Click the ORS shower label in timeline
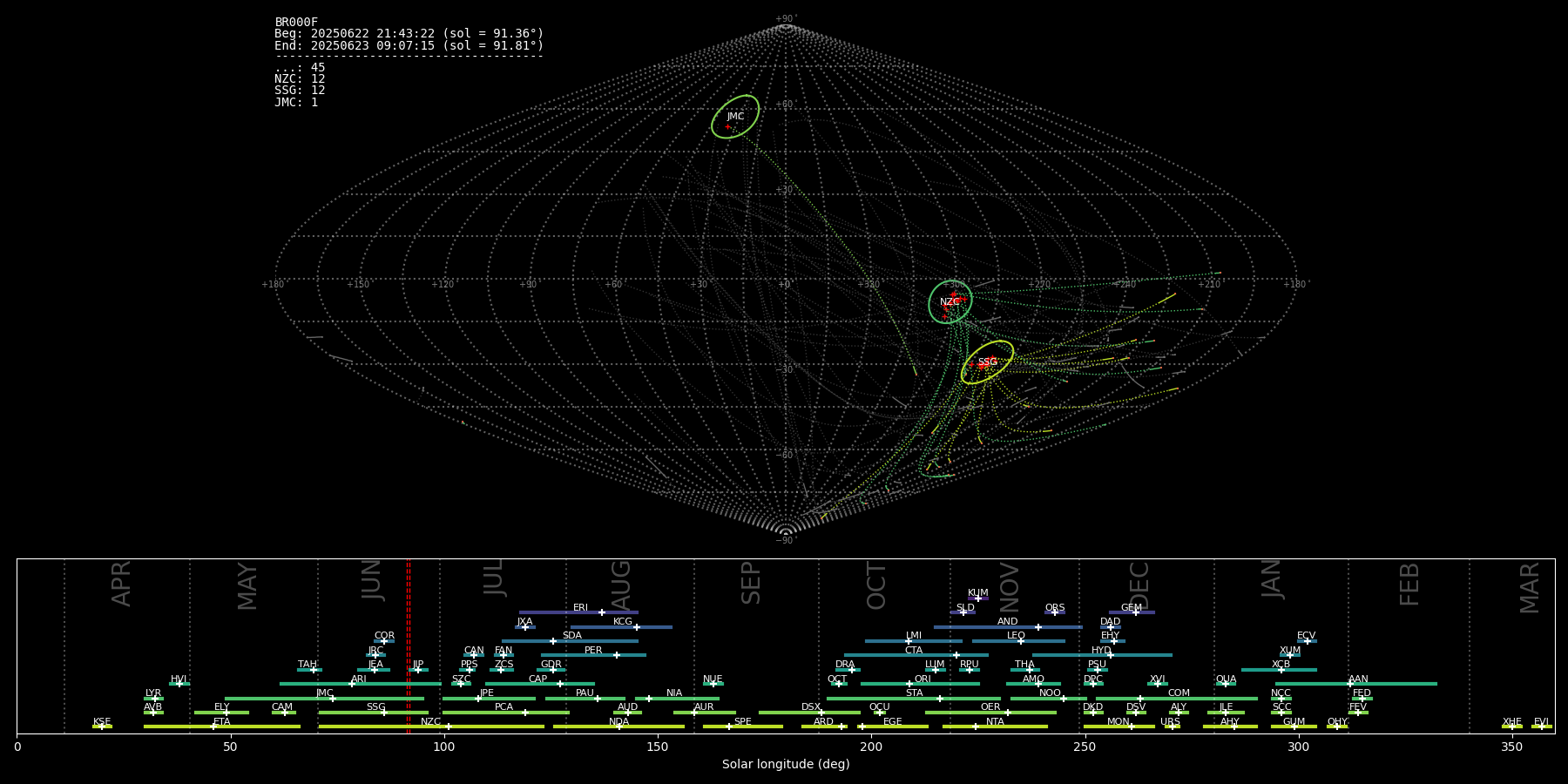 1055,608
